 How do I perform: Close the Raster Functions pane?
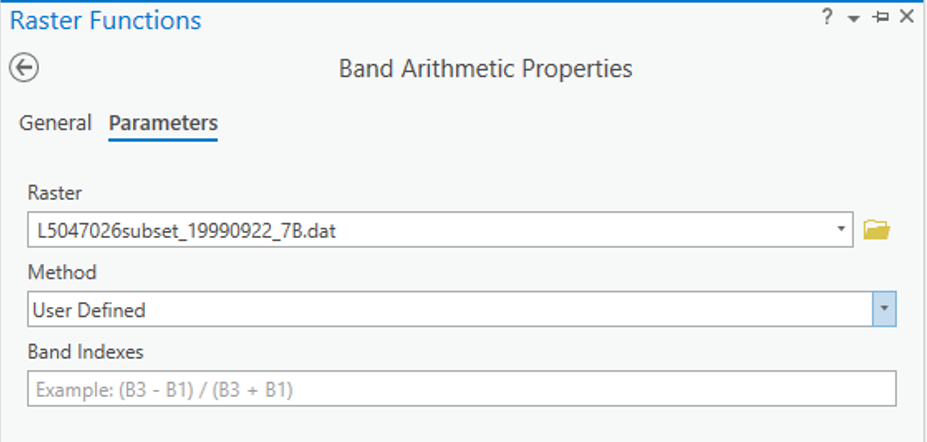click(x=907, y=17)
